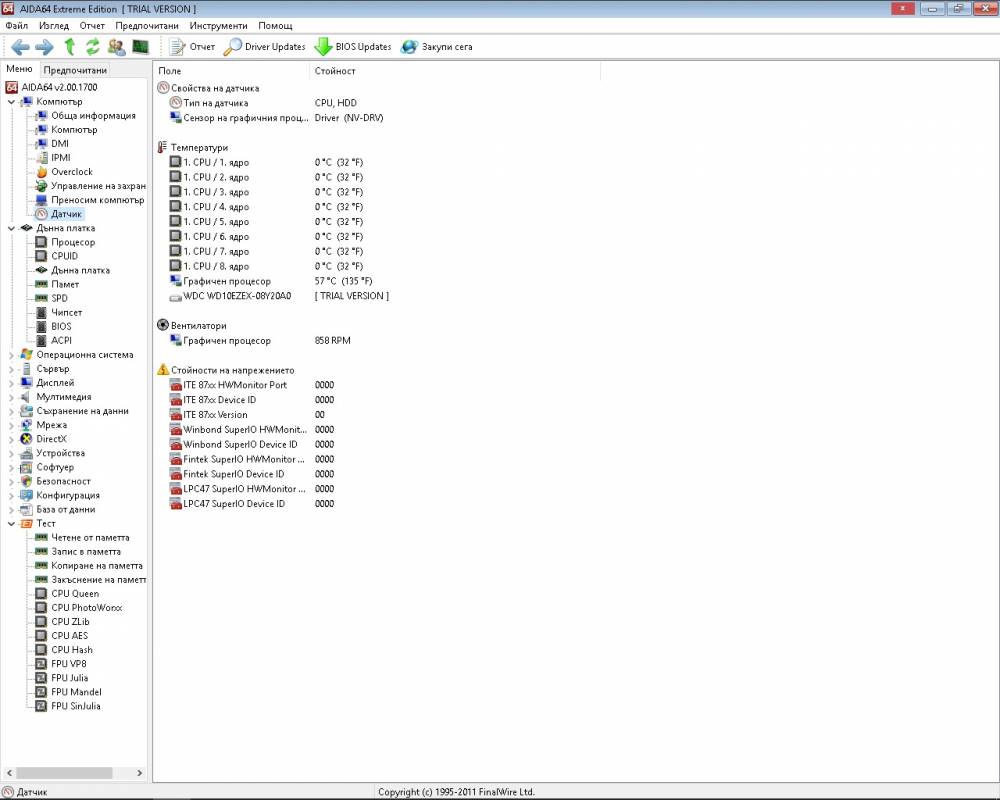Click the green monitor icon in the toolbar
Viewport: 1000px width, 800px height.
[140, 47]
